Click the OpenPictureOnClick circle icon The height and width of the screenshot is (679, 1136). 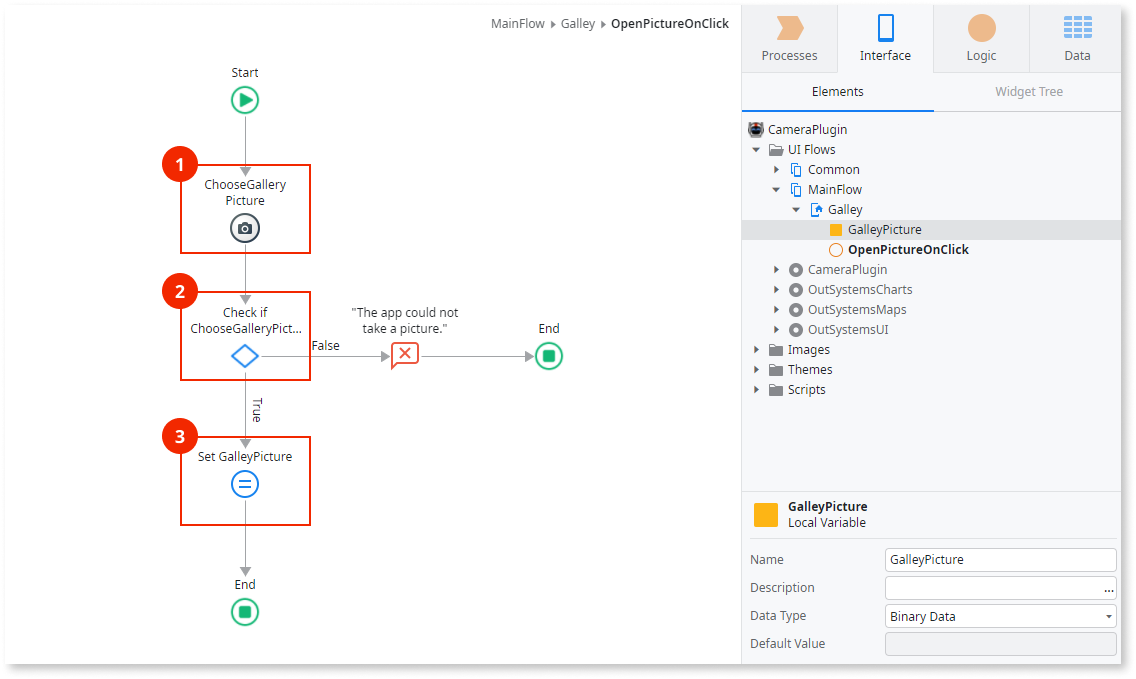pos(838,249)
